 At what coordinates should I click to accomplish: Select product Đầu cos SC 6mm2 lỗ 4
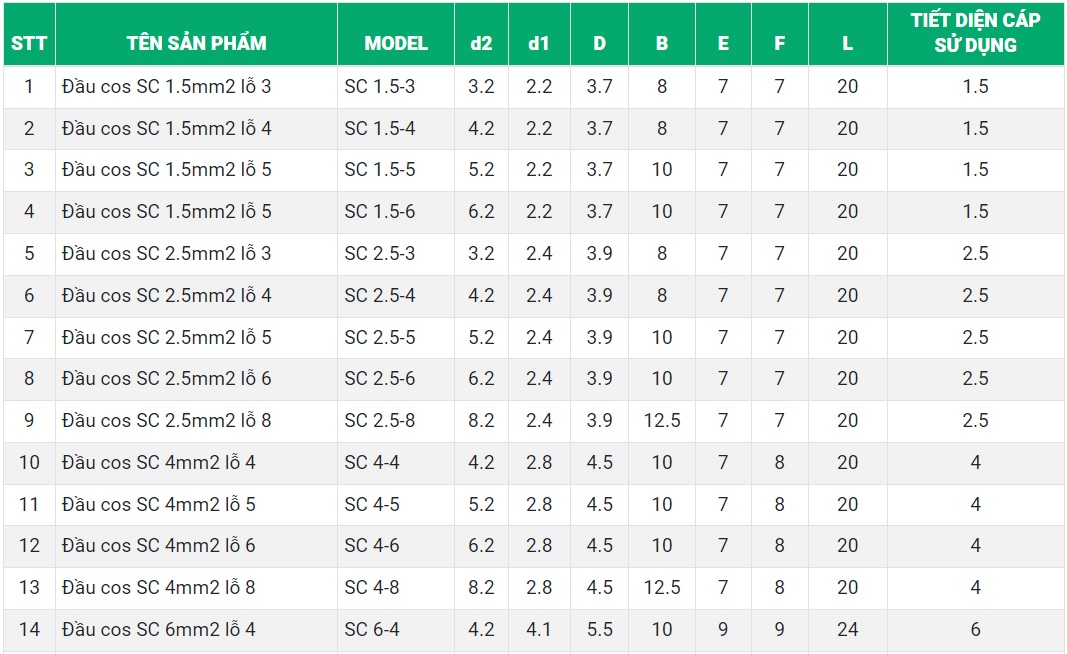pos(158,630)
